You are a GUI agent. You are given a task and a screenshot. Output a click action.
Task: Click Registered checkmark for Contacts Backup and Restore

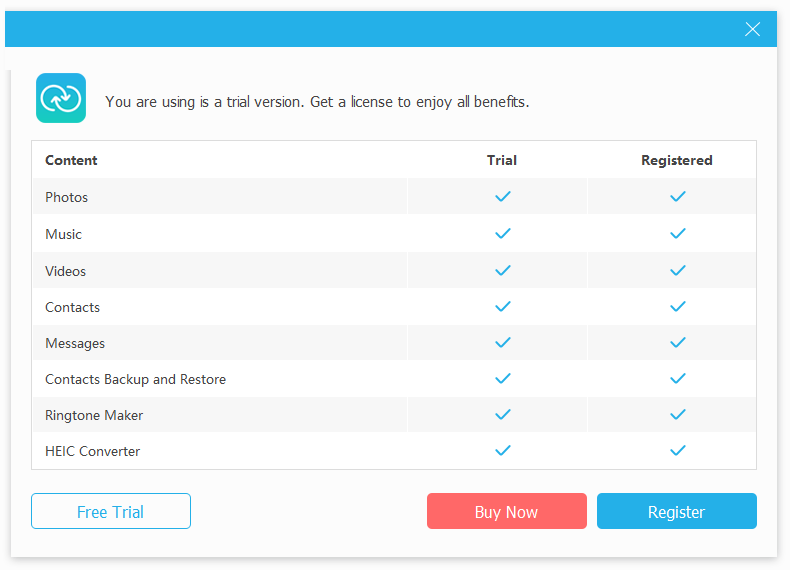point(677,379)
